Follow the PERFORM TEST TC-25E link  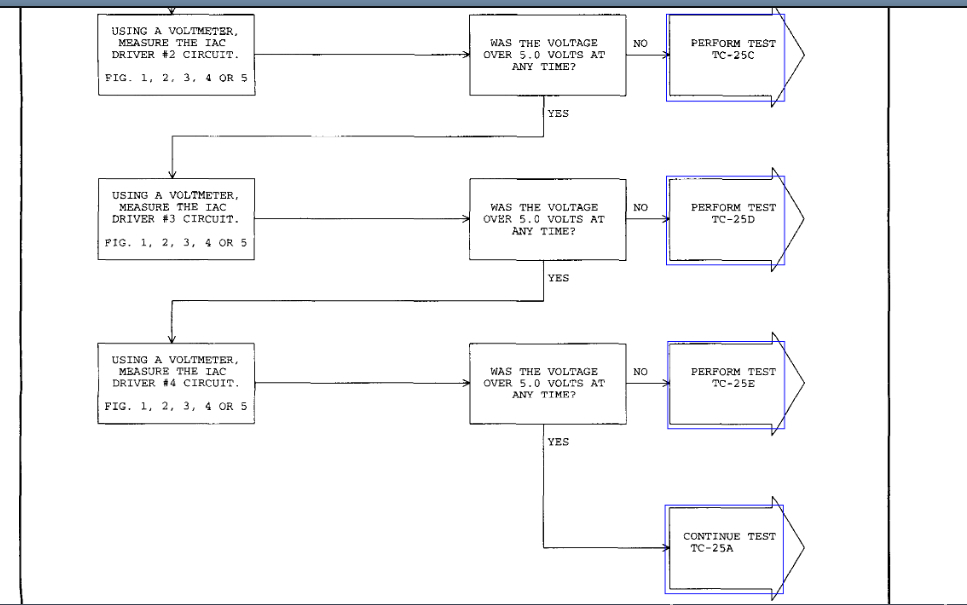click(726, 385)
